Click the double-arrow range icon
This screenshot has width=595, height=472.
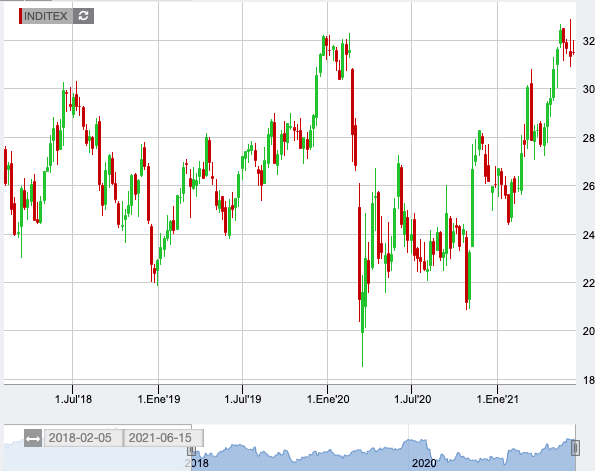tap(33, 439)
